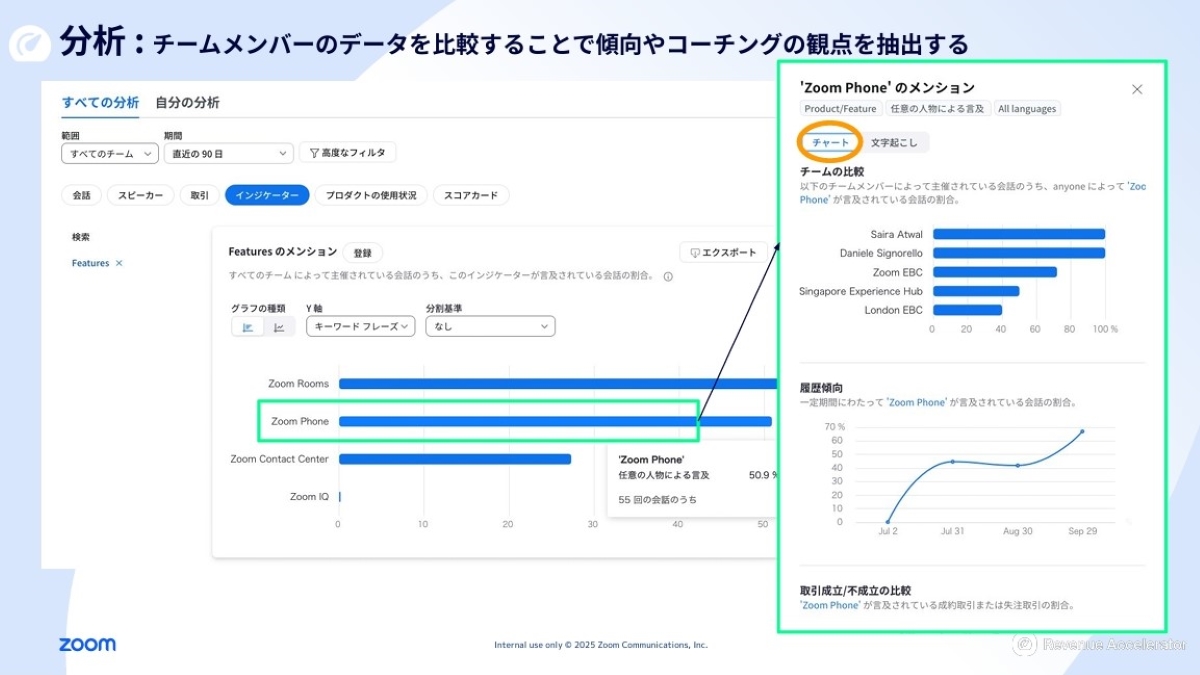Open the 期間 dropdown showing 直近の 90 日
The width and height of the screenshot is (1200, 675).
(x=229, y=153)
